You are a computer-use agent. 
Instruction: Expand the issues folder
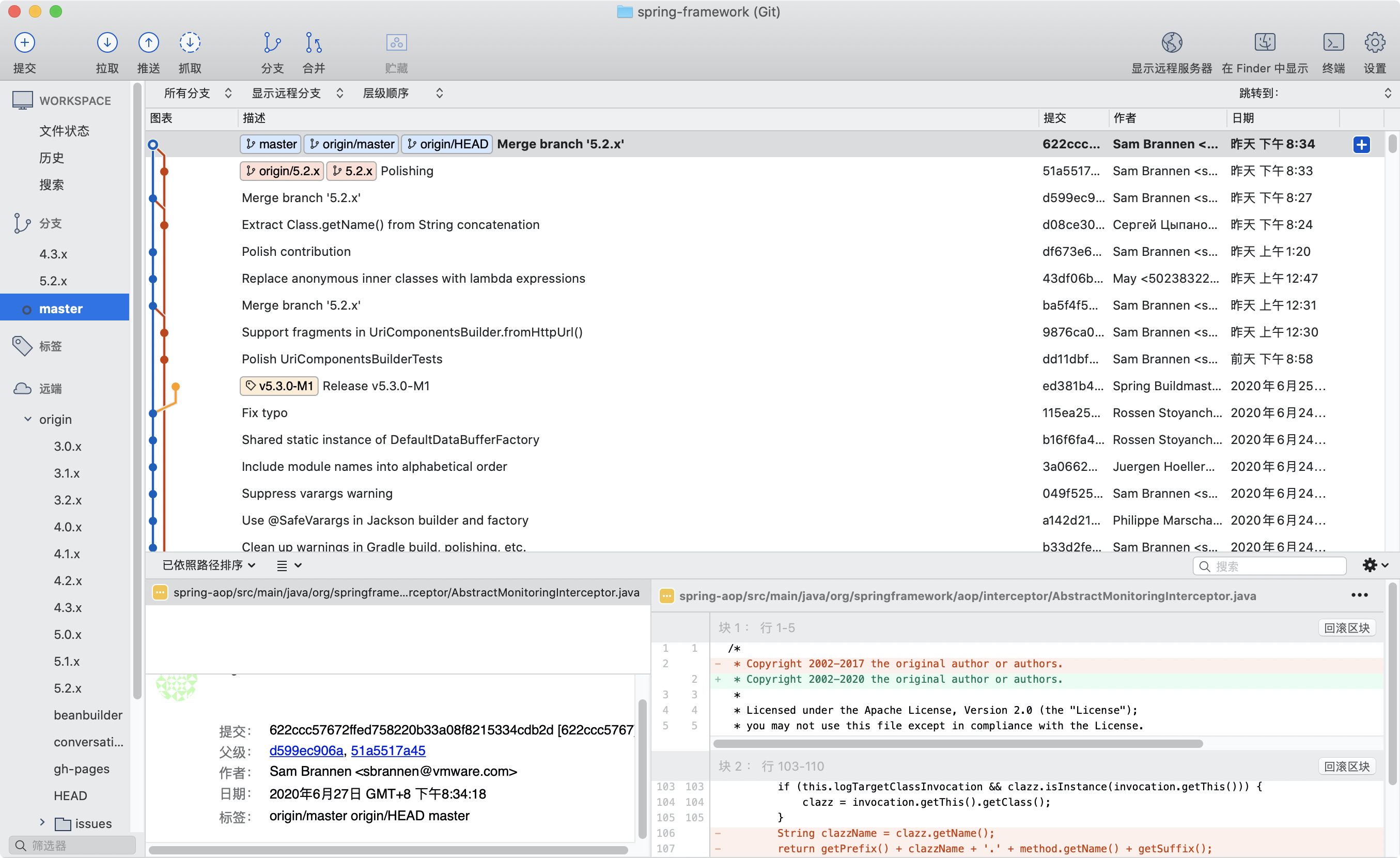click(42, 822)
